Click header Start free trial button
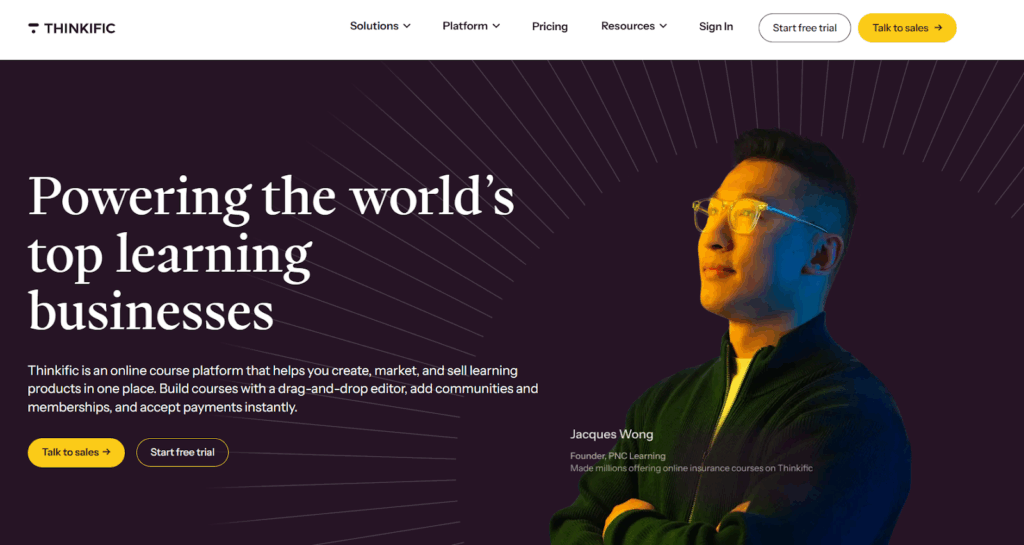 (805, 28)
